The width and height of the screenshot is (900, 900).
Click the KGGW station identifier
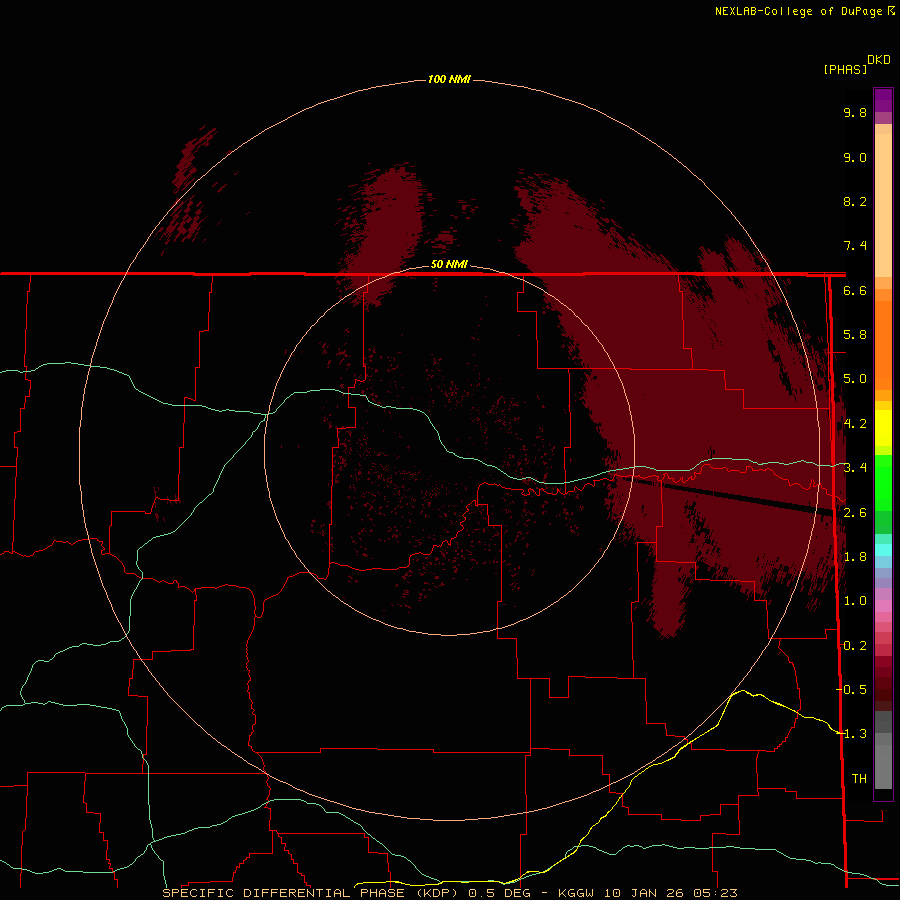(x=577, y=893)
